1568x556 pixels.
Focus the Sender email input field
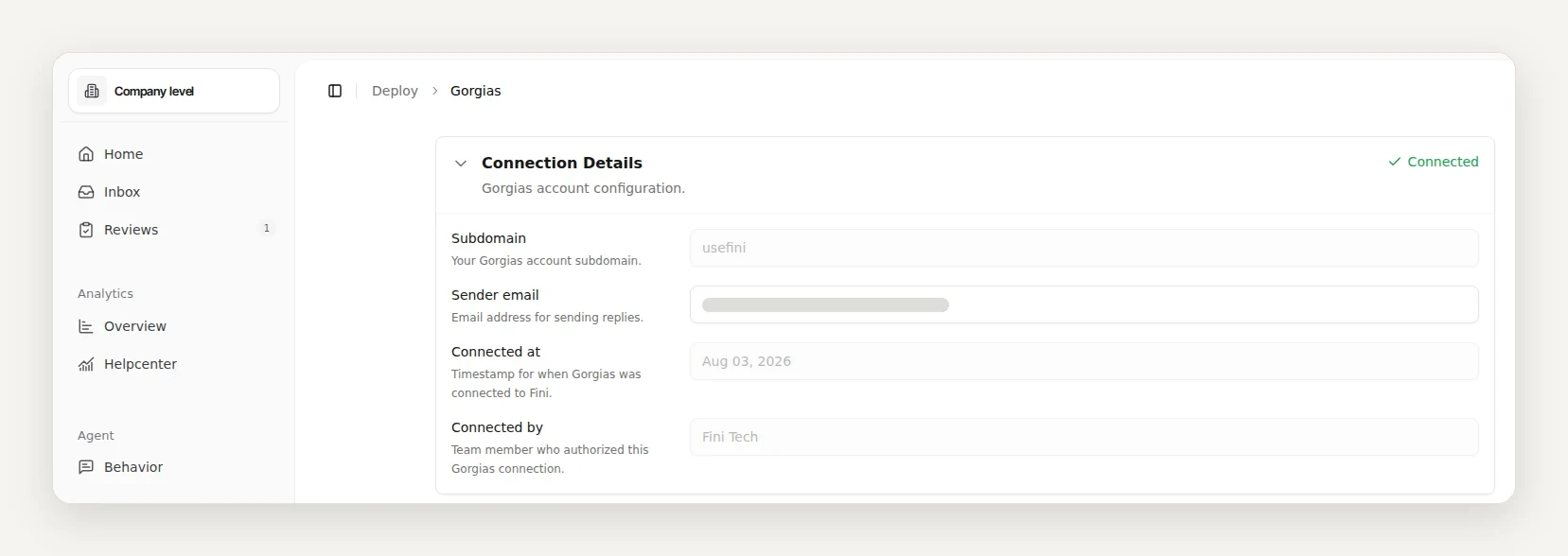point(1084,304)
